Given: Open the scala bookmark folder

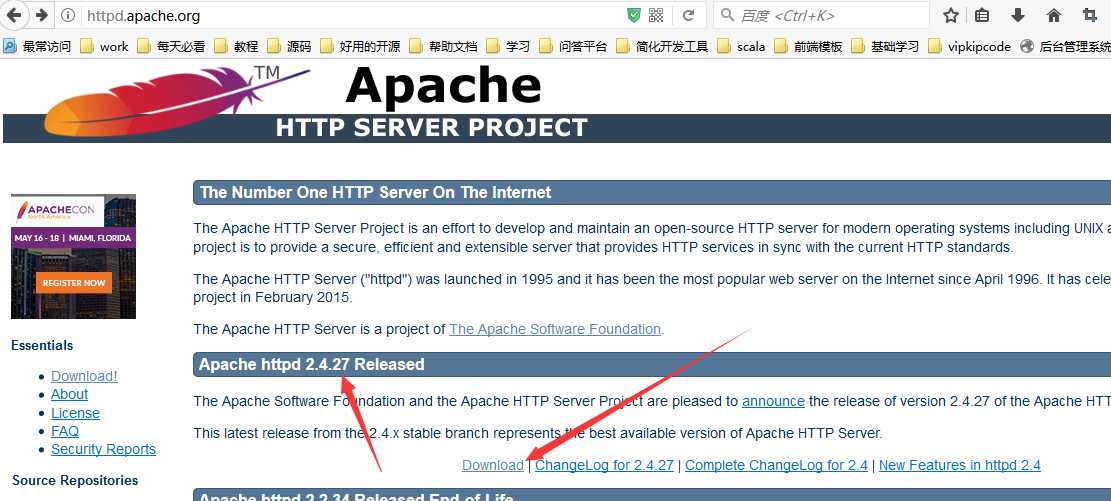Looking at the screenshot, I should coord(741,46).
